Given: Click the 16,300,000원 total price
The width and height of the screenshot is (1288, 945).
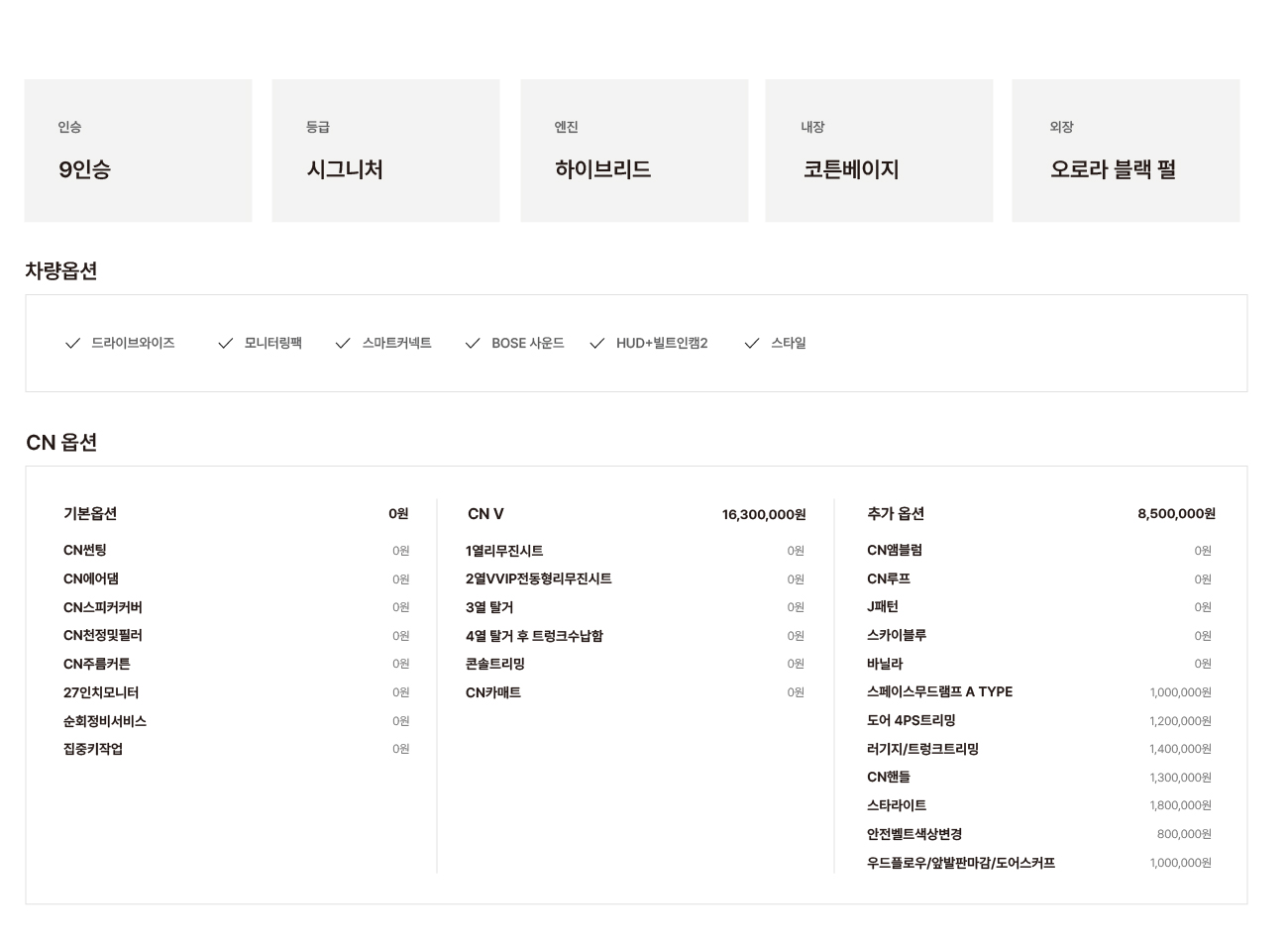Looking at the screenshot, I should coord(764,514).
